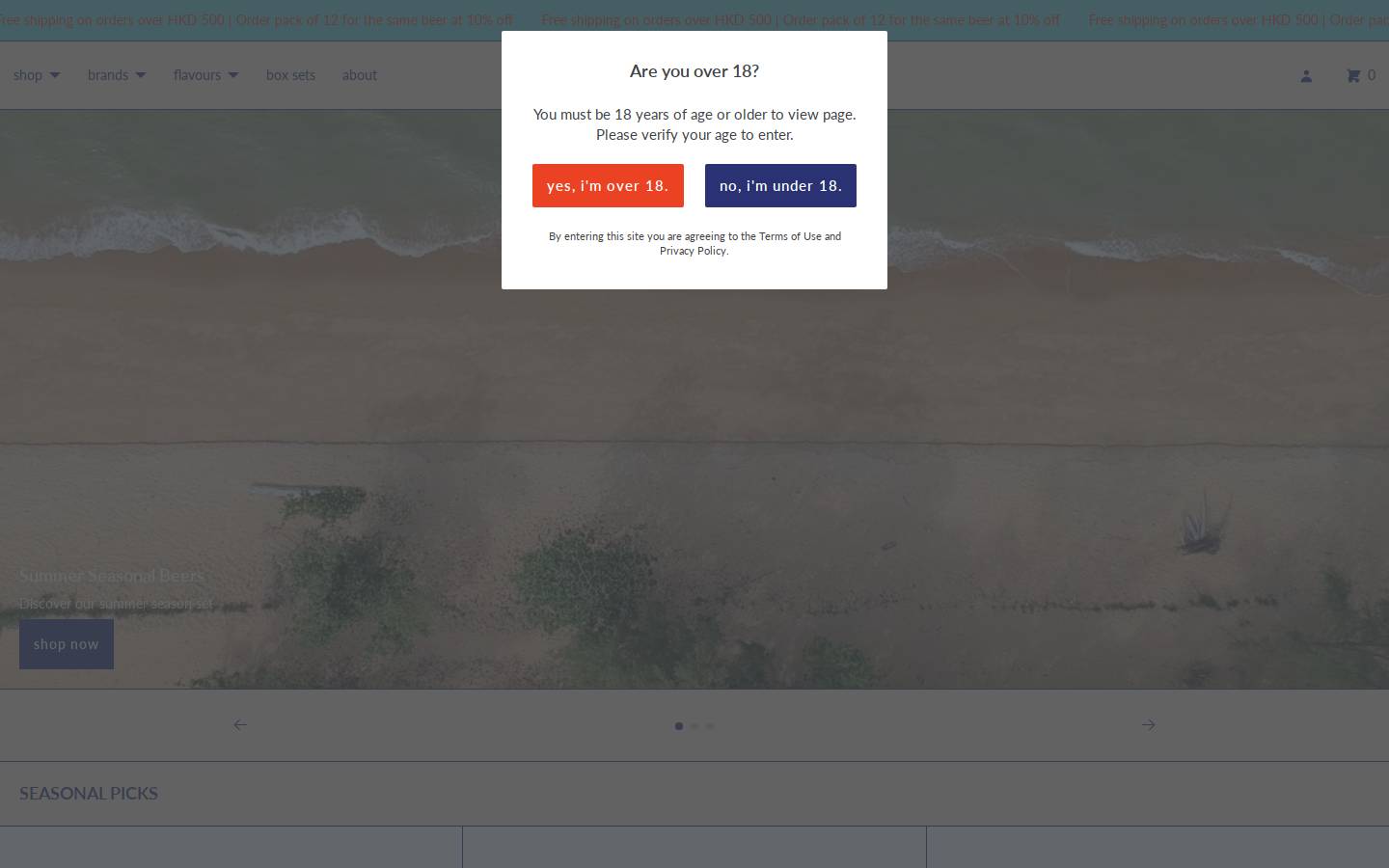Expand the flavours dropdown menu

coord(206,75)
